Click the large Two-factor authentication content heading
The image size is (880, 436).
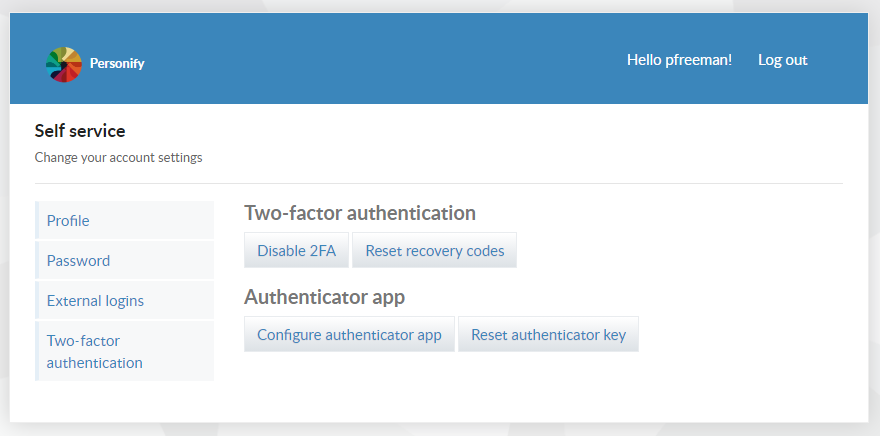tap(360, 213)
